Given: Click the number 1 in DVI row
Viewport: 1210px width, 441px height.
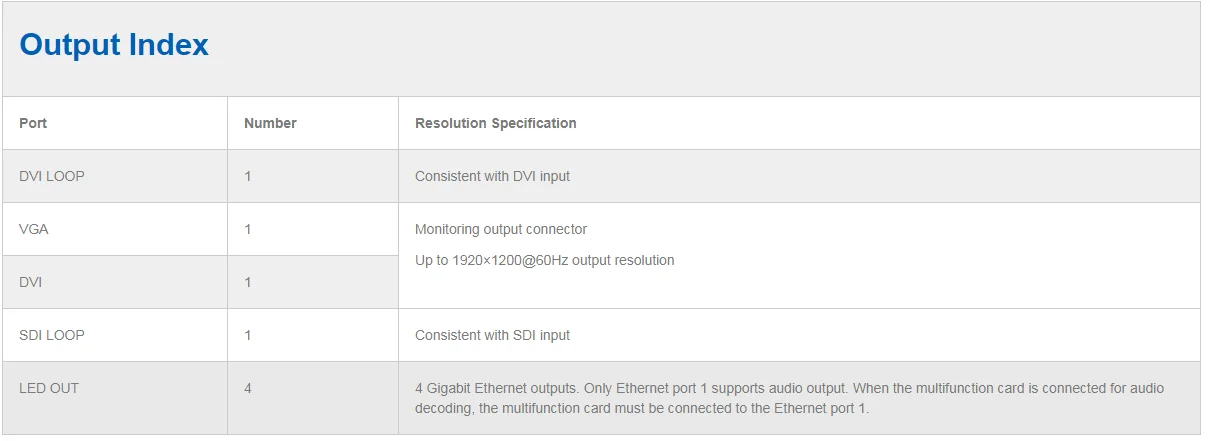Looking at the screenshot, I should [248, 282].
